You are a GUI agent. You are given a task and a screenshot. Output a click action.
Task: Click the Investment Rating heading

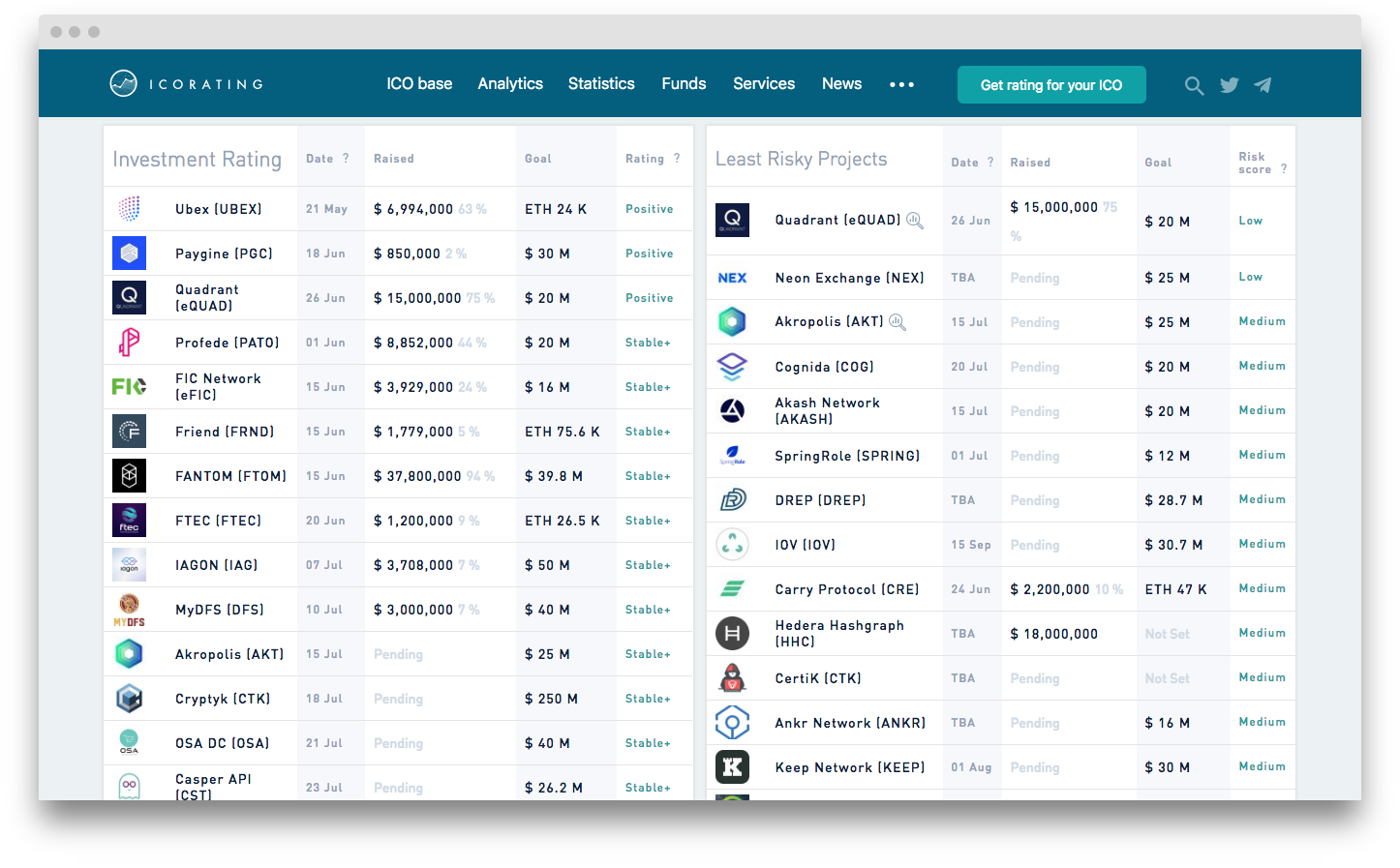pyautogui.click(x=198, y=159)
